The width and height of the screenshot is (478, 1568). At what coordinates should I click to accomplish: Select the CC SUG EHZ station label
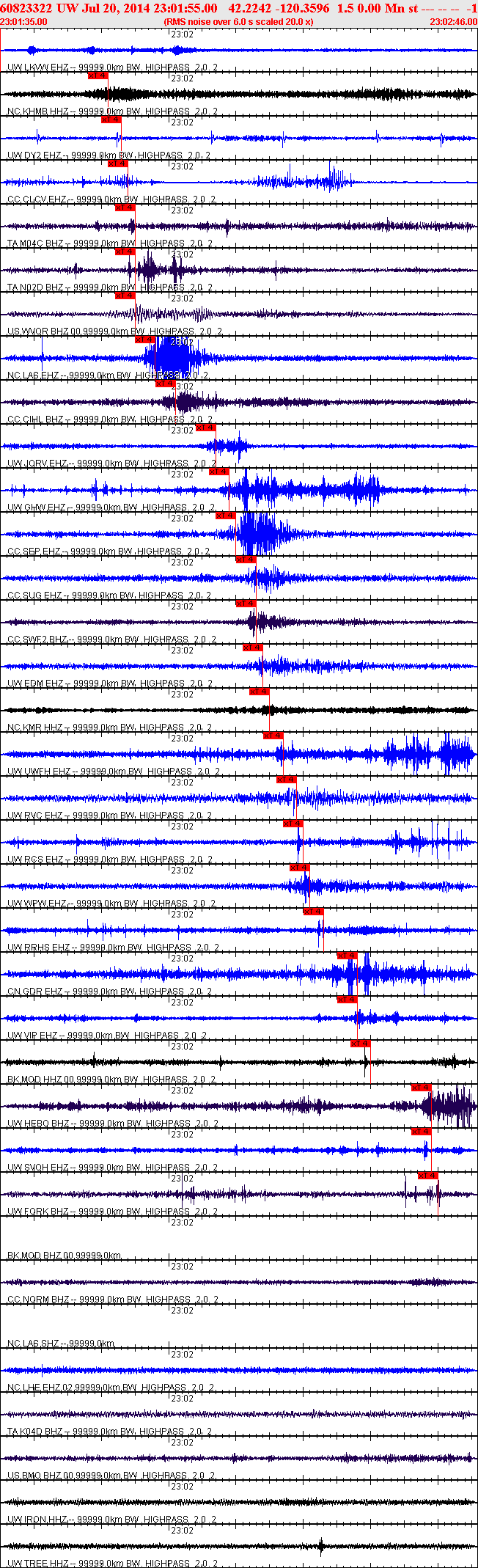[x=109, y=596]
